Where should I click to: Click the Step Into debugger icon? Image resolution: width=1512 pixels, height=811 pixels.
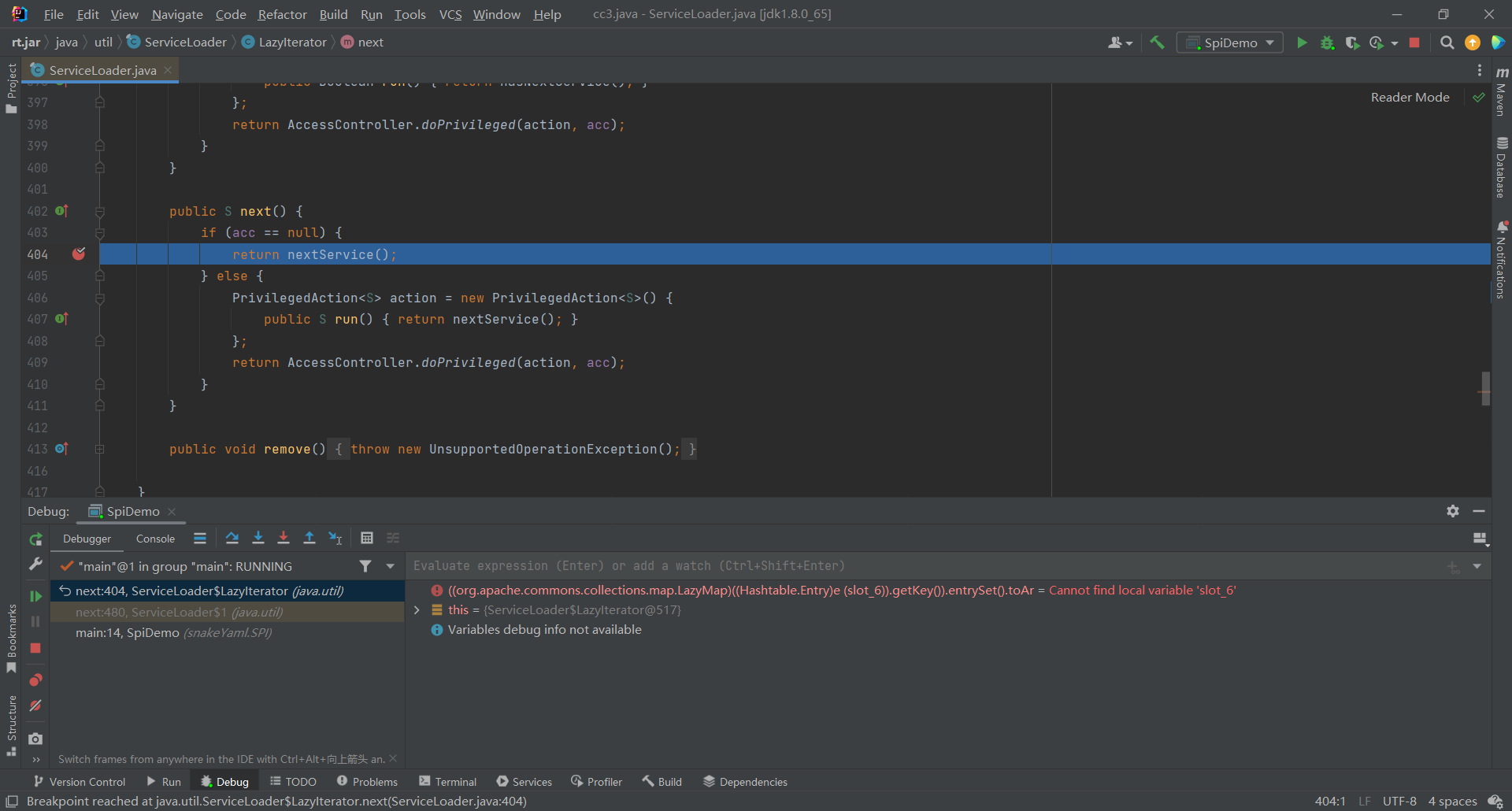258,538
